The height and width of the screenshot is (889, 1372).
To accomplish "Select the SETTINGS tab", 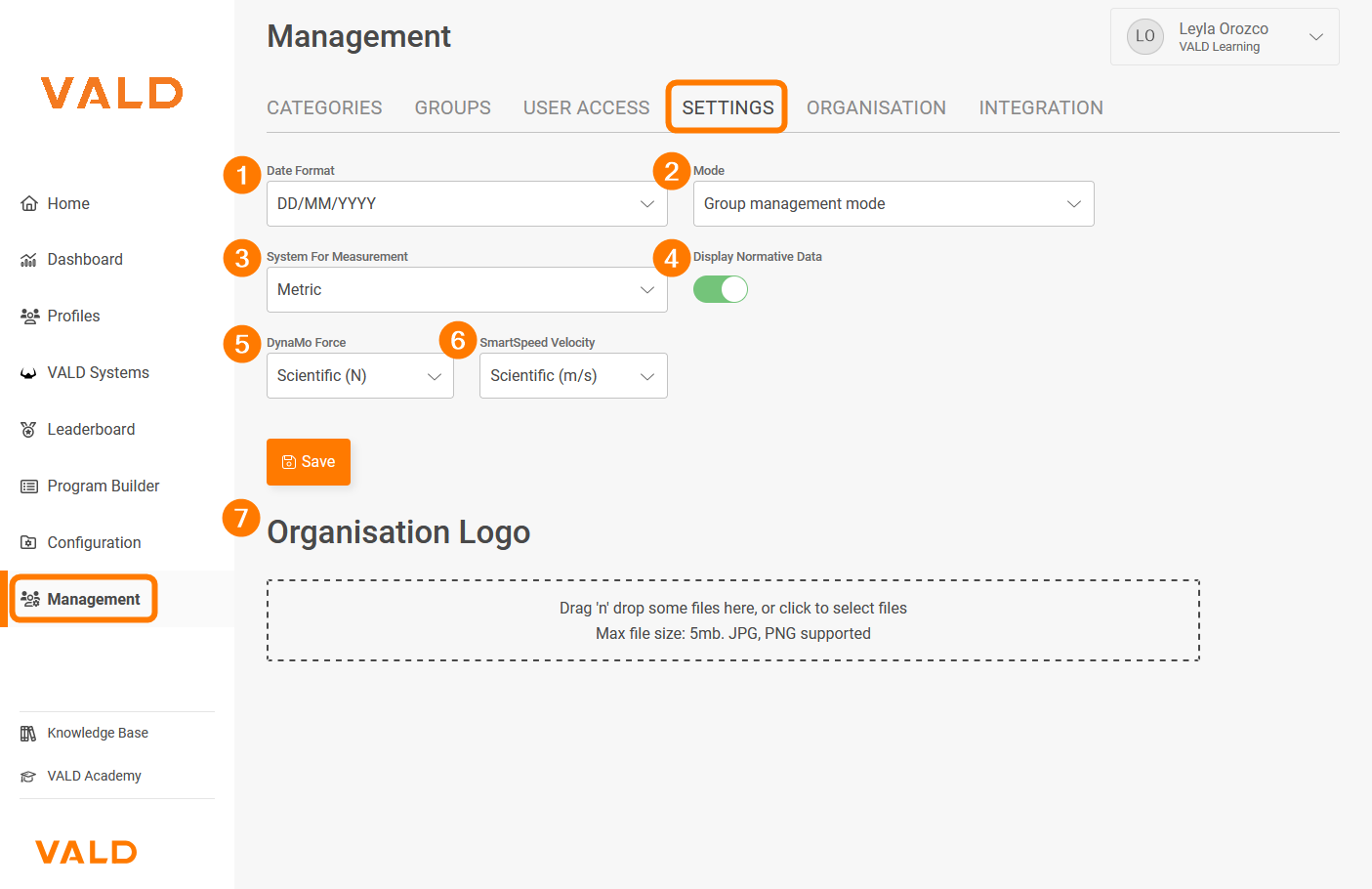I will coord(728,107).
